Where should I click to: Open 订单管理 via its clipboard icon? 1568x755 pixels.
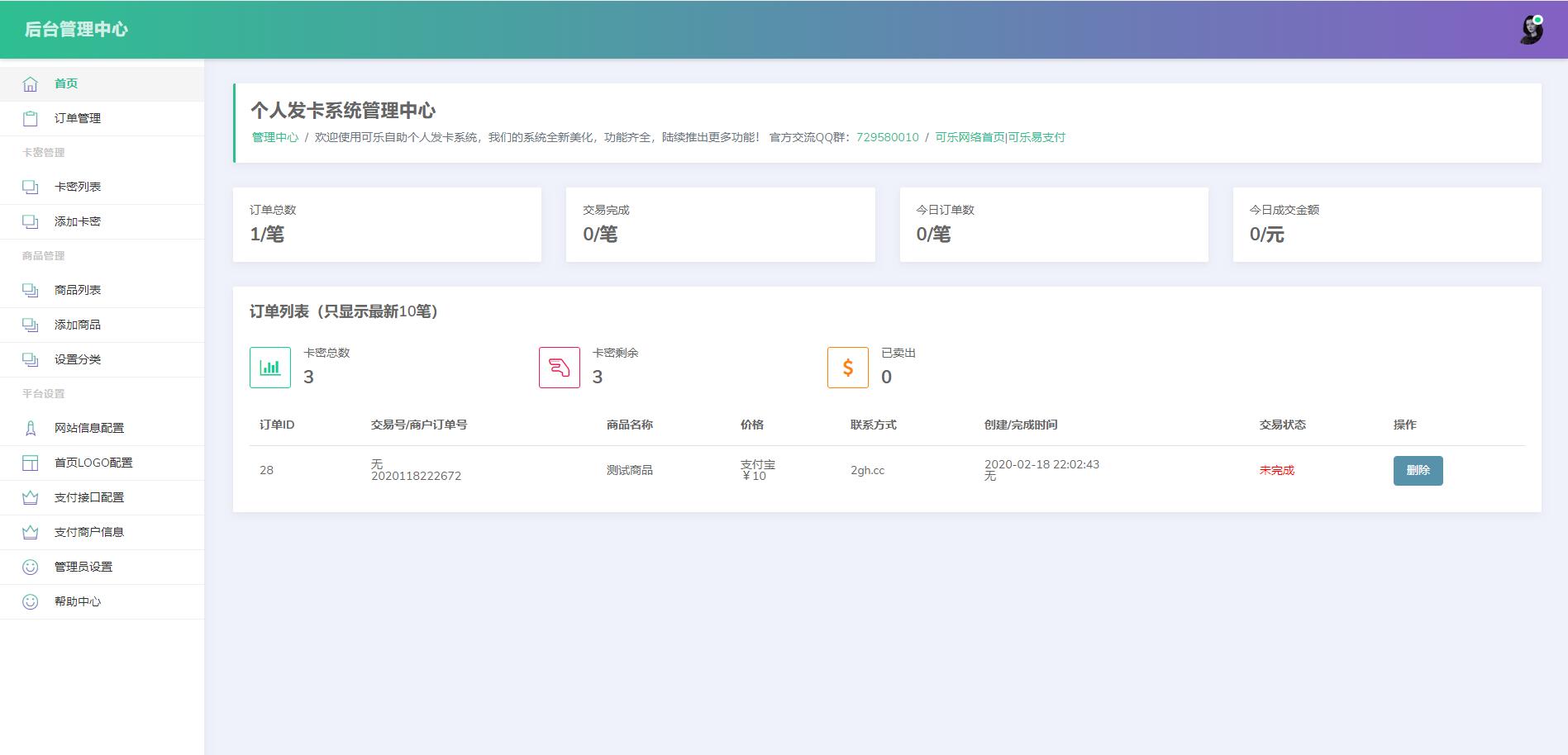pos(30,117)
